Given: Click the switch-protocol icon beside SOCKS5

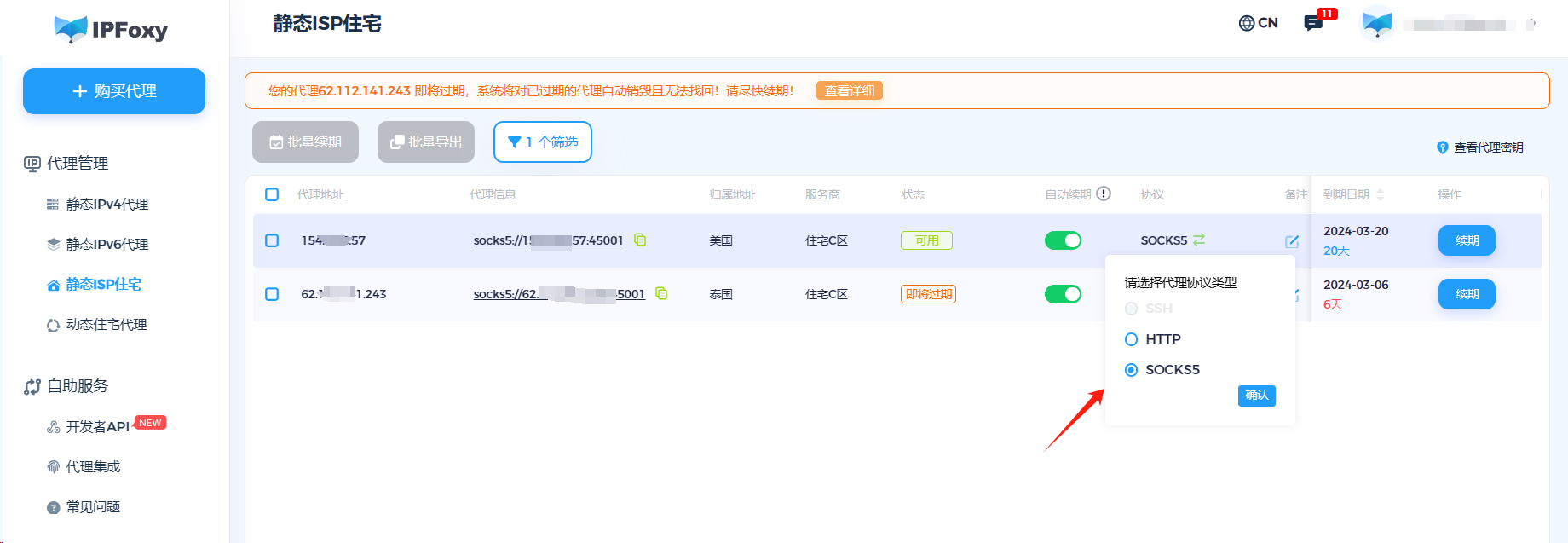Looking at the screenshot, I should [1199, 240].
